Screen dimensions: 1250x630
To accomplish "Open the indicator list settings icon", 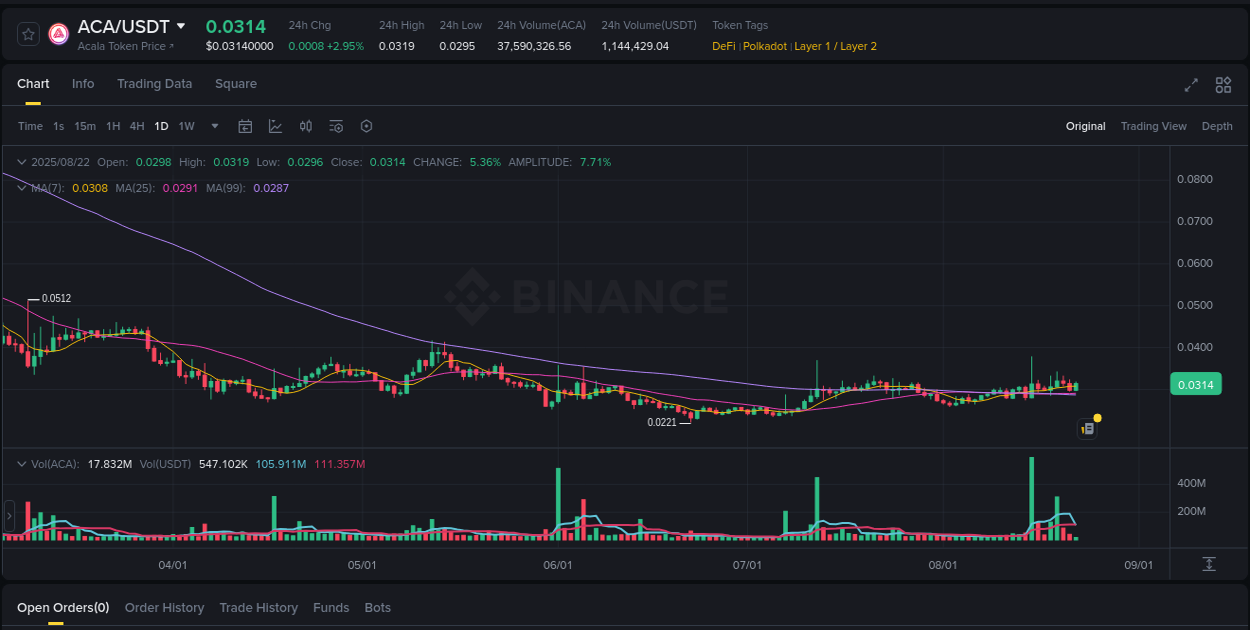I will 336,126.
